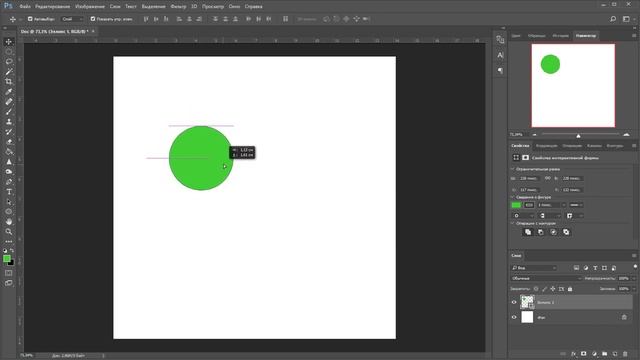Screen dimensions: 640x360
Task: Create new adjustment layer icon
Action: click(x=594, y=354)
